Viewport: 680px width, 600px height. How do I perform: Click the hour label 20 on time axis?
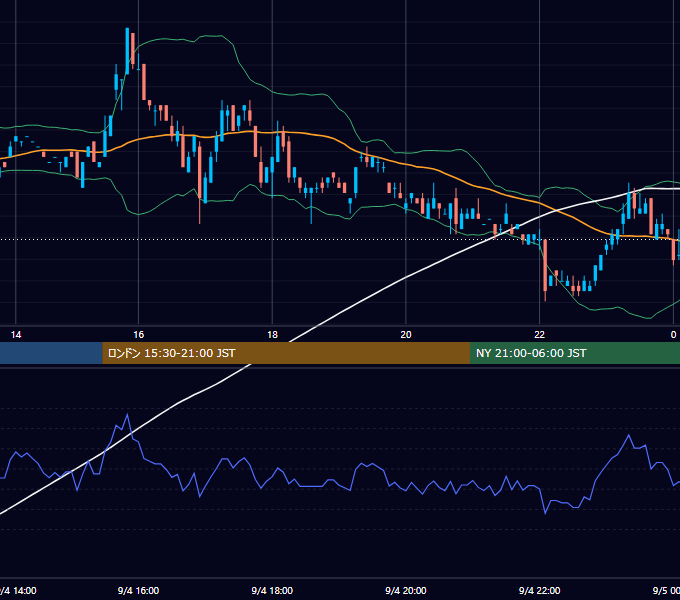coord(406,335)
